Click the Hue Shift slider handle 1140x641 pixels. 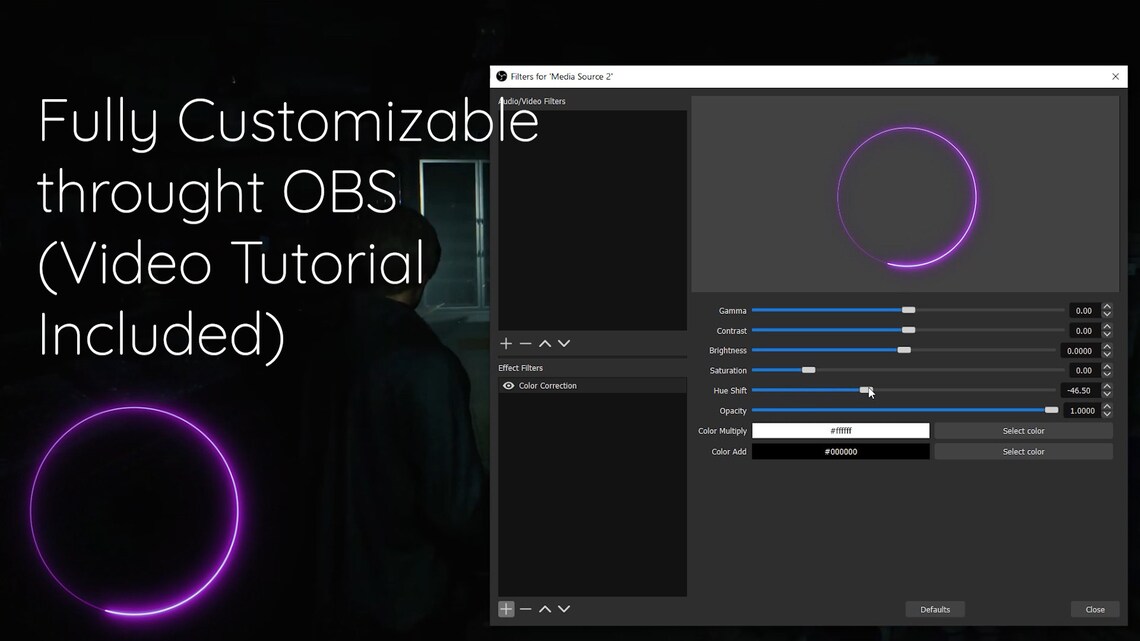point(866,390)
